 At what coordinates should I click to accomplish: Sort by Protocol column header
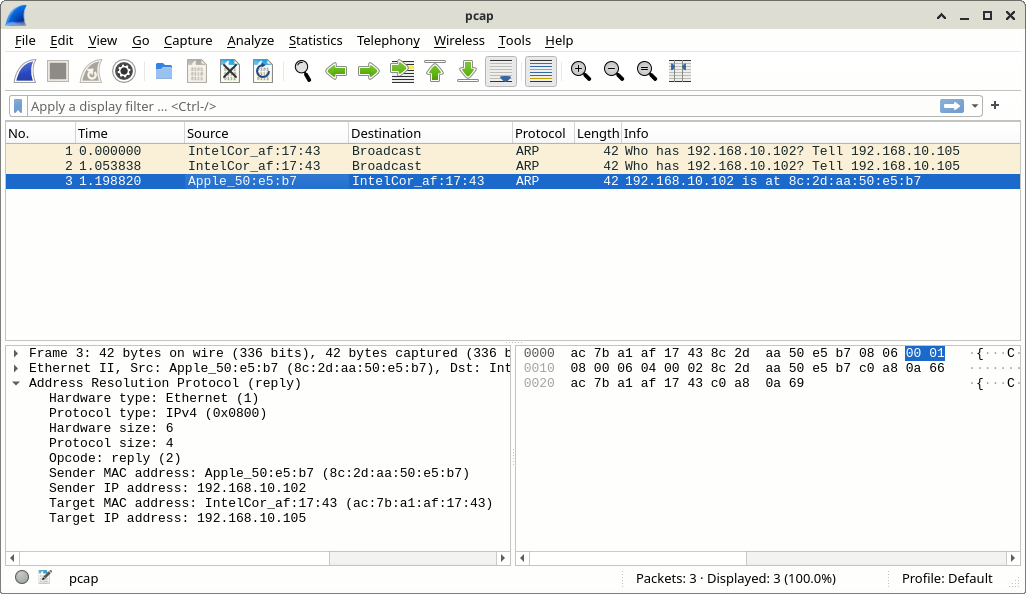(543, 133)
